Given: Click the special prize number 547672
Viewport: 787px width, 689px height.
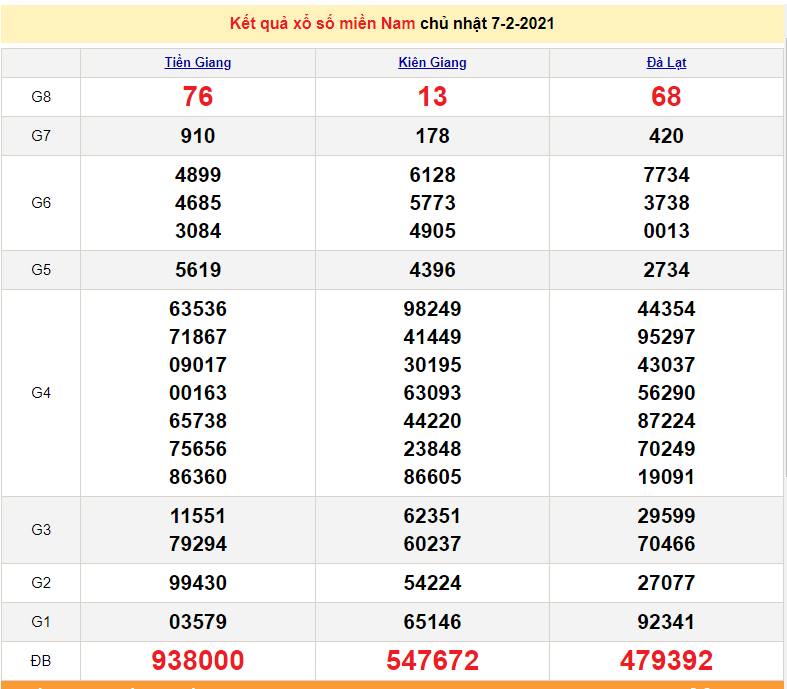Looking at the screenshot, I should point(432,661).
